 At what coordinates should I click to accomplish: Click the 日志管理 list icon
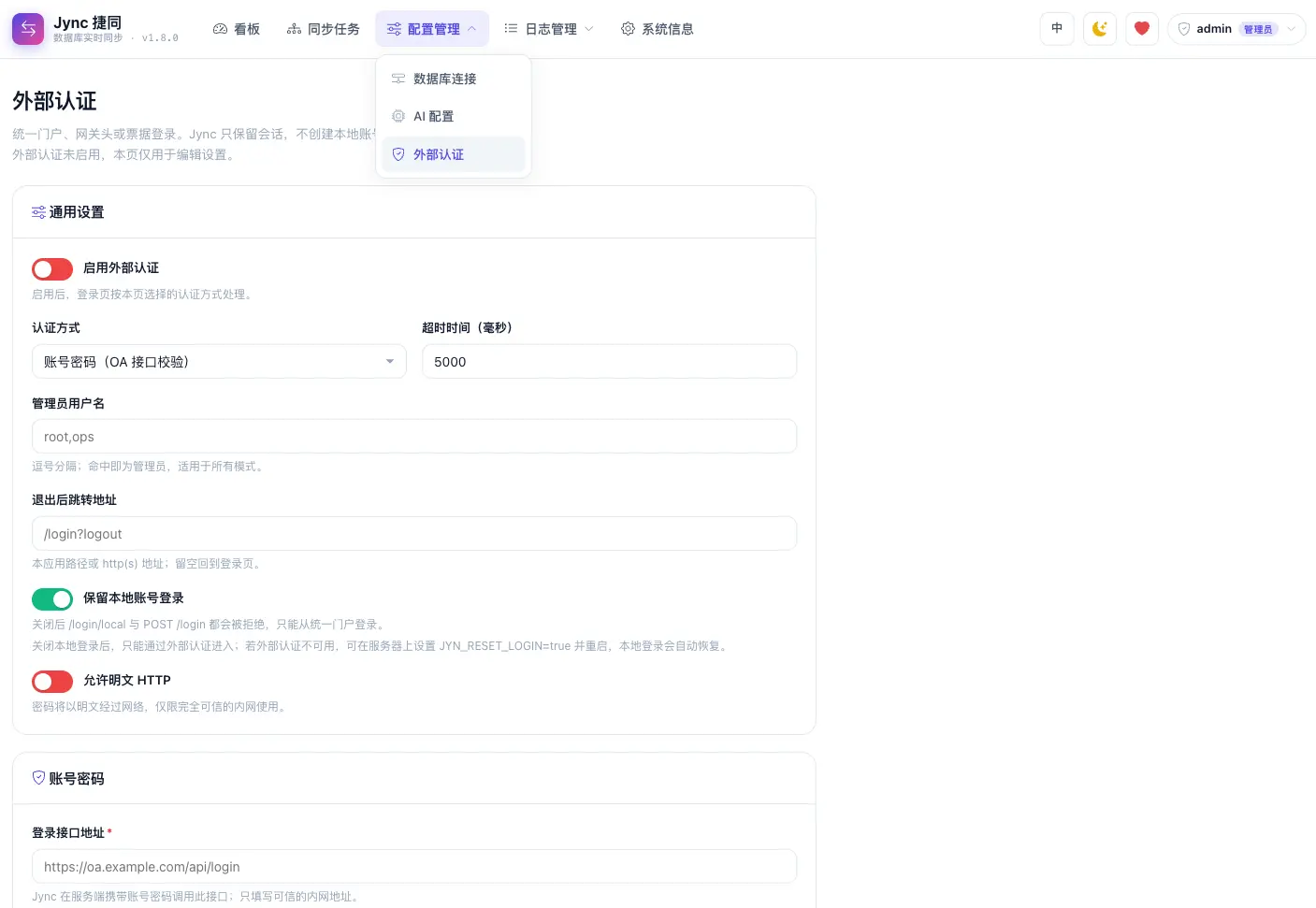511,29
